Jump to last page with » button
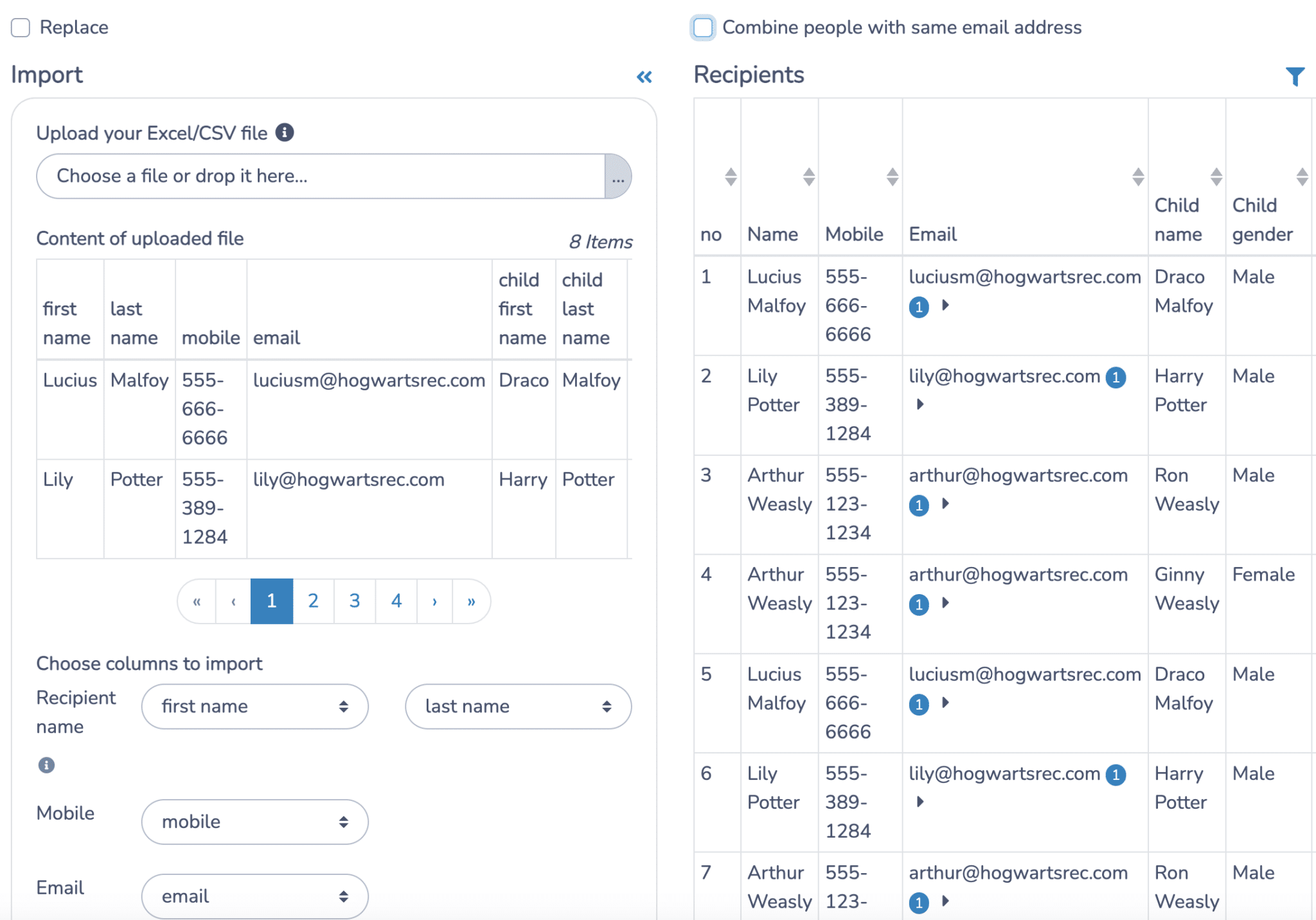Viewport: 1316px width, 920px height. pyautogui.click(x=471, y=601)
